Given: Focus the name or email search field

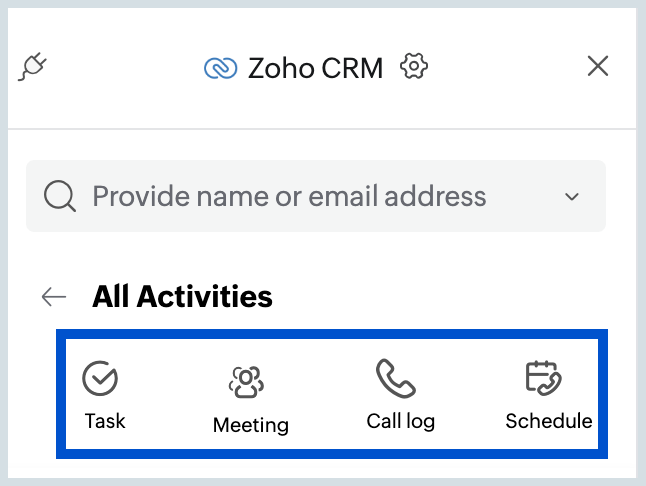Looking at the screenshot, I should (x=316, y=196).
